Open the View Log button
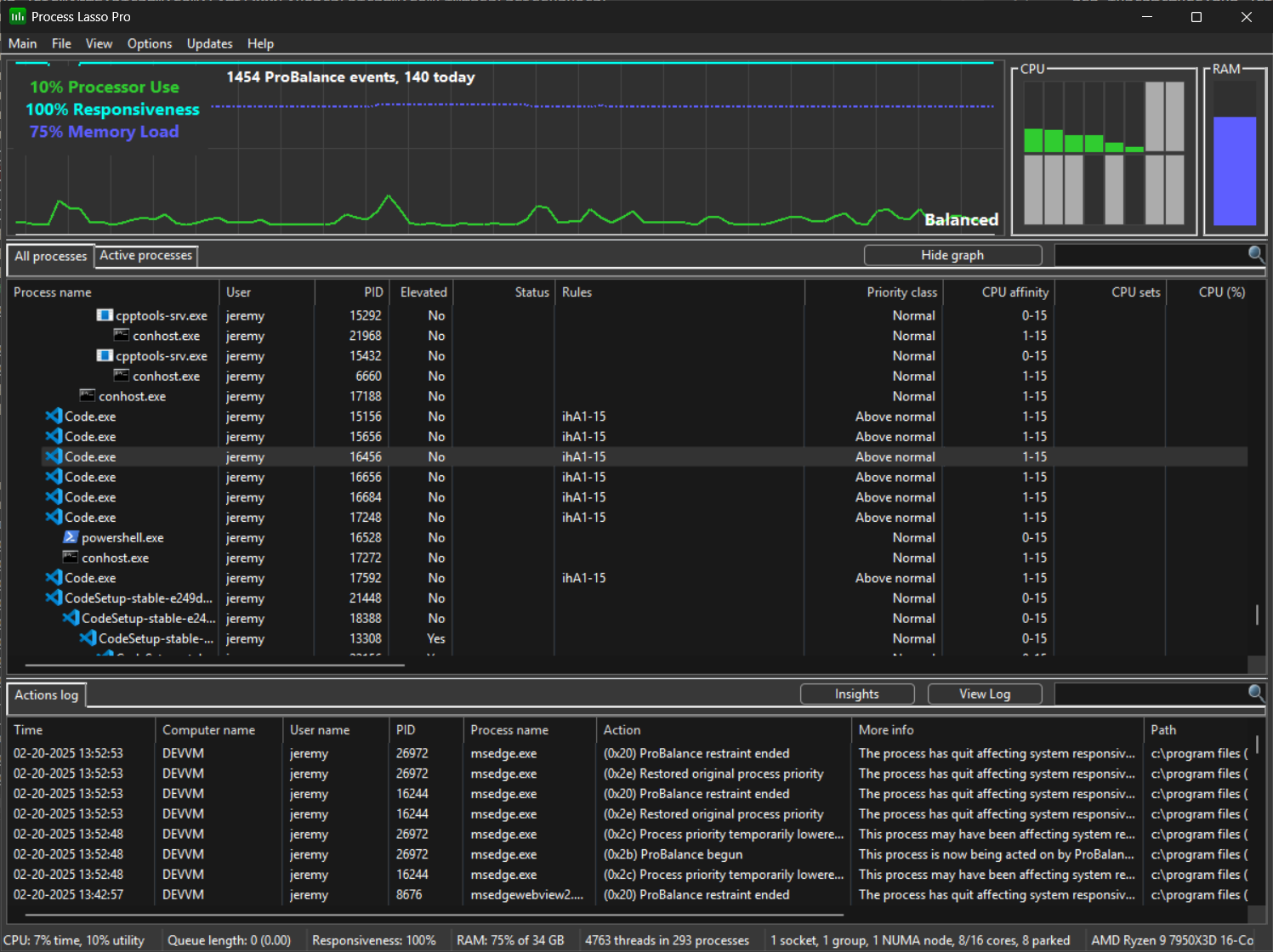The width and height of the screenshot is (1273, 952). [985, 694]
